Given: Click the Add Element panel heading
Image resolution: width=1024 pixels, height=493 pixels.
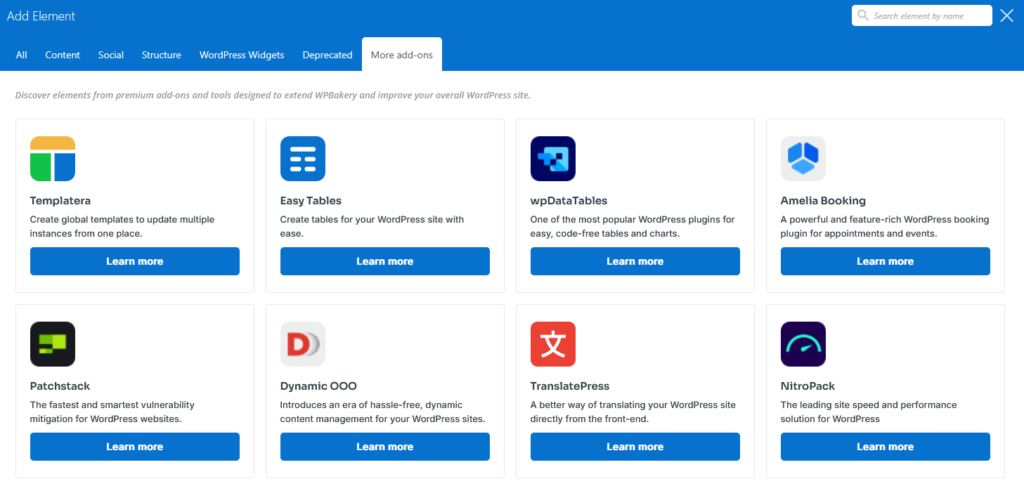Looking at the screenshot, I should coord(41,16).
